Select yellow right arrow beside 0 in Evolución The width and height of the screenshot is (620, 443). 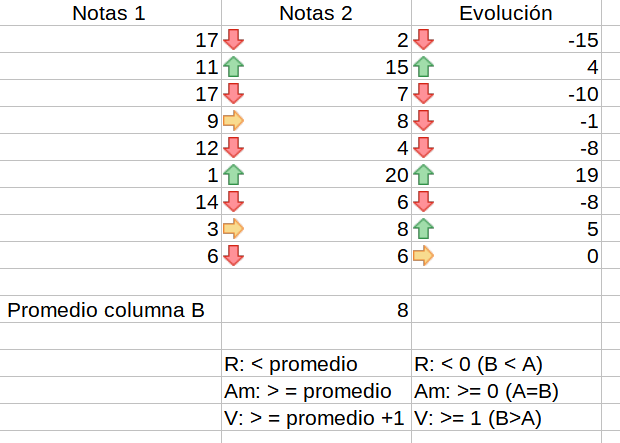coord(423,256)
